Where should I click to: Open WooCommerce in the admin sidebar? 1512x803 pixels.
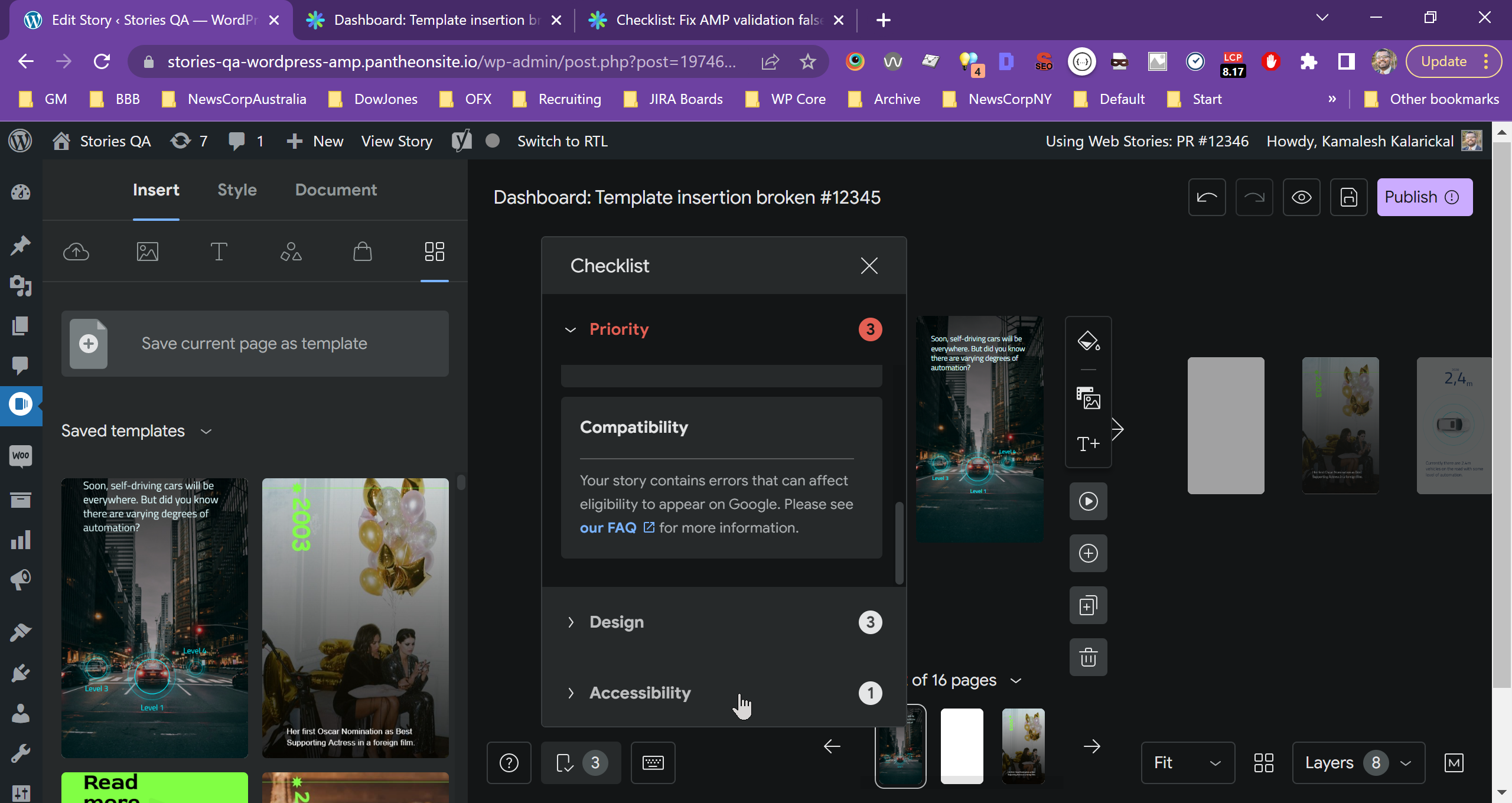coord(21,455)
